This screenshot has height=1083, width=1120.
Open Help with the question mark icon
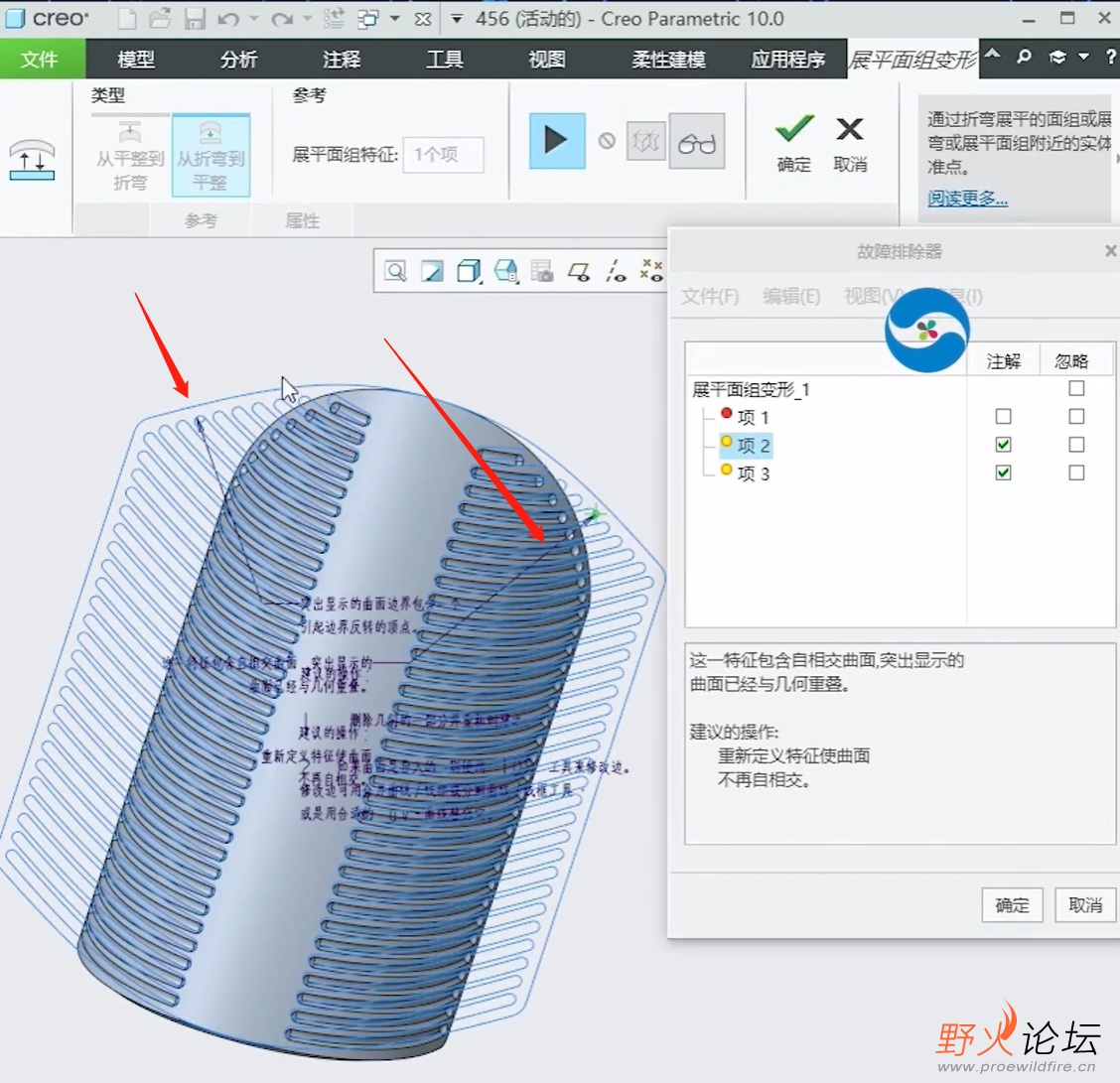click(1111, 58)
